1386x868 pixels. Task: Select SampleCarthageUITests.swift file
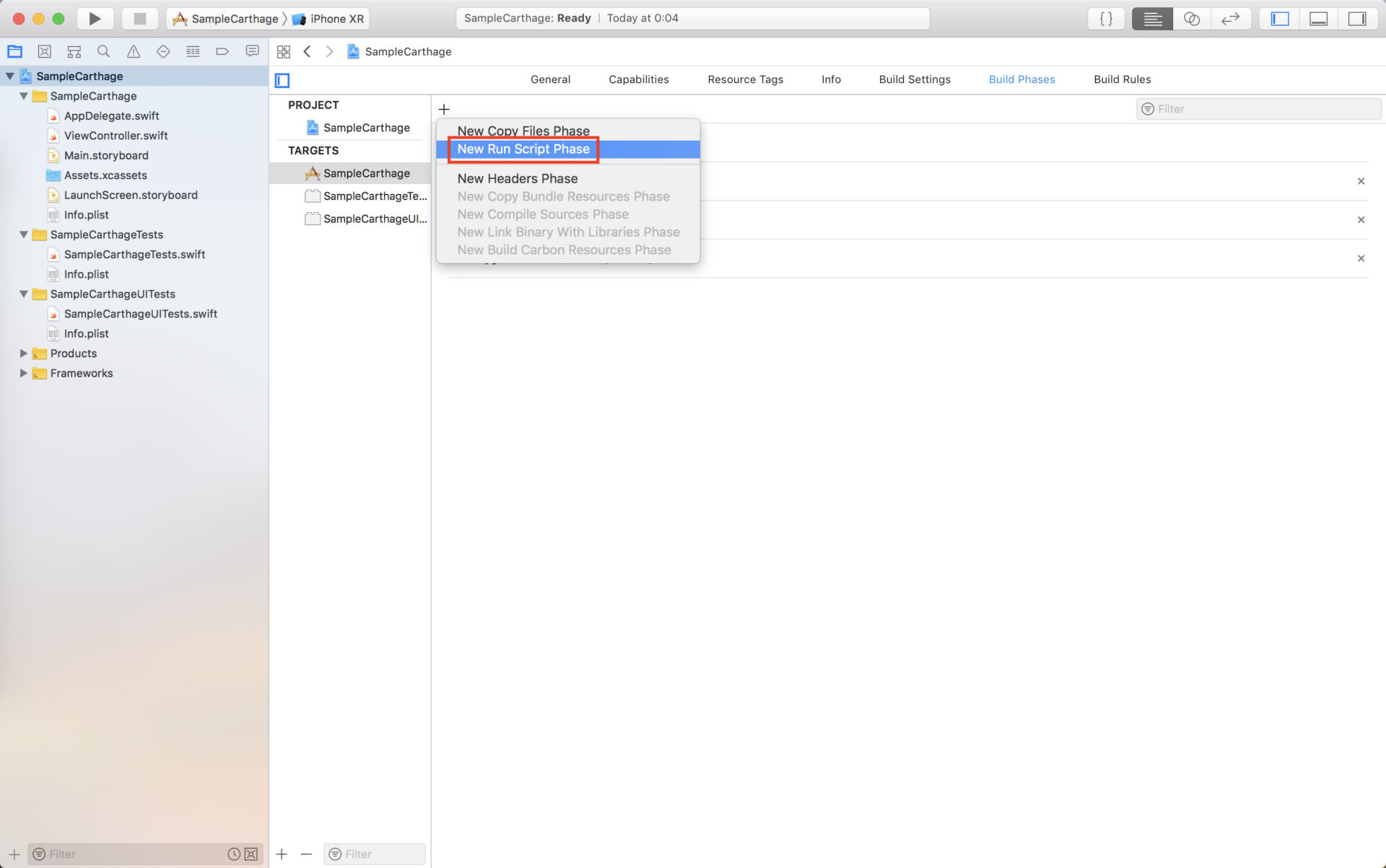tap(140, 314)
